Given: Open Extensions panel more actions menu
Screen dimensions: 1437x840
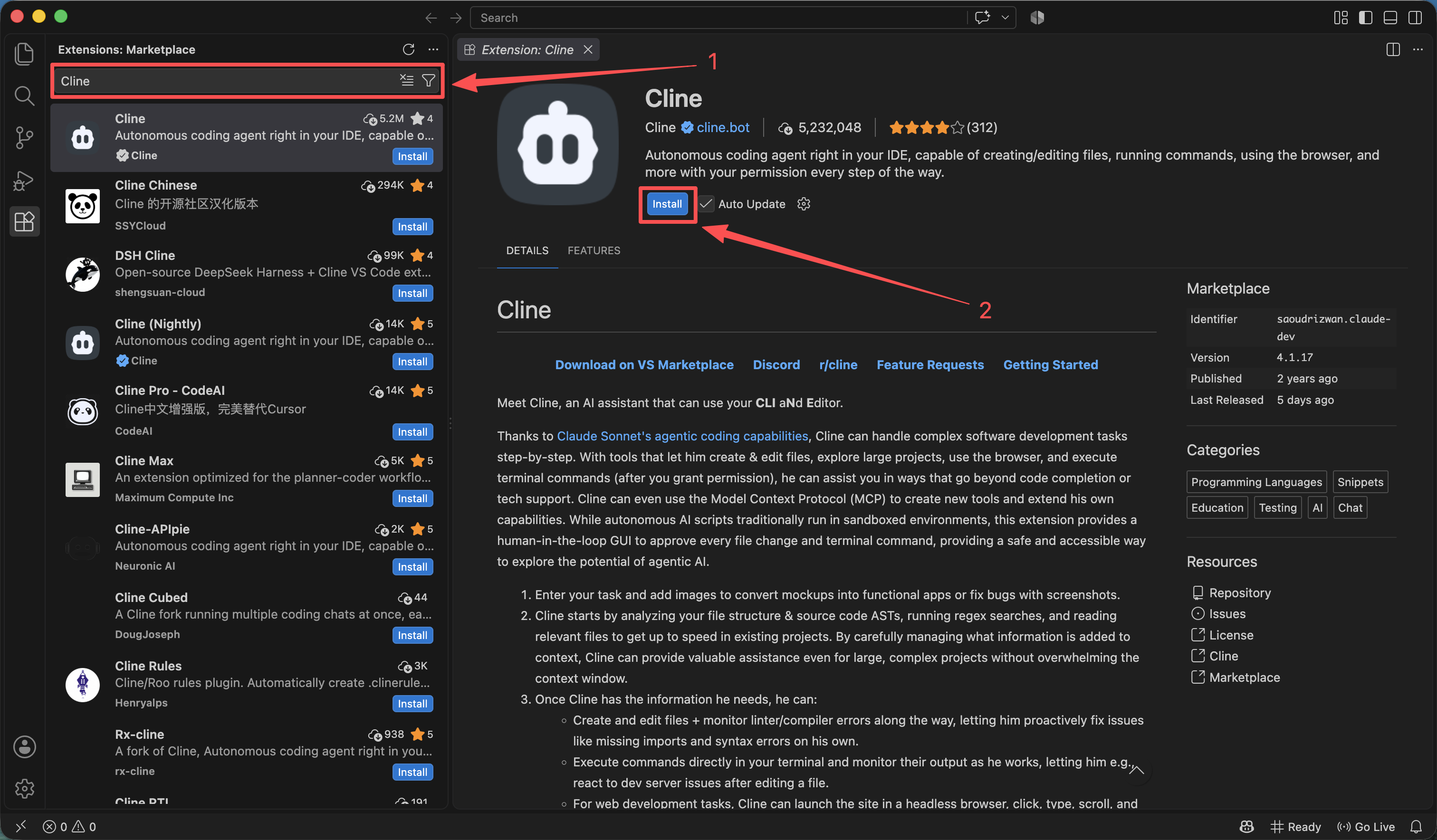Looking at the screenshot, I should click(x=433, y=49).
